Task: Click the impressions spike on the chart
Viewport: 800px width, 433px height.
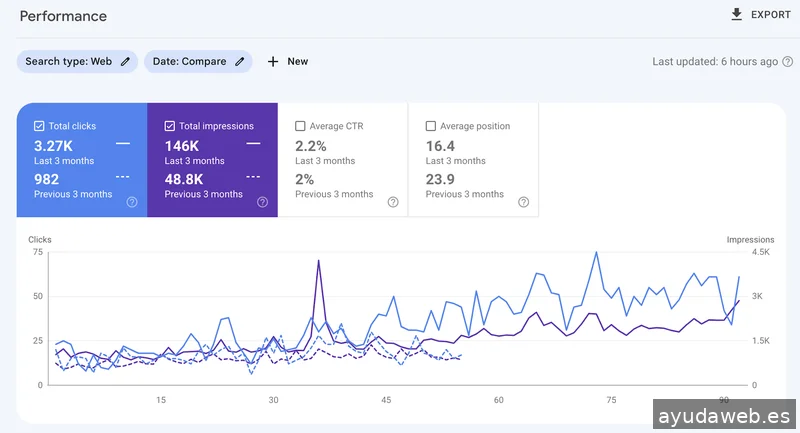Action: tap(318, 262)
